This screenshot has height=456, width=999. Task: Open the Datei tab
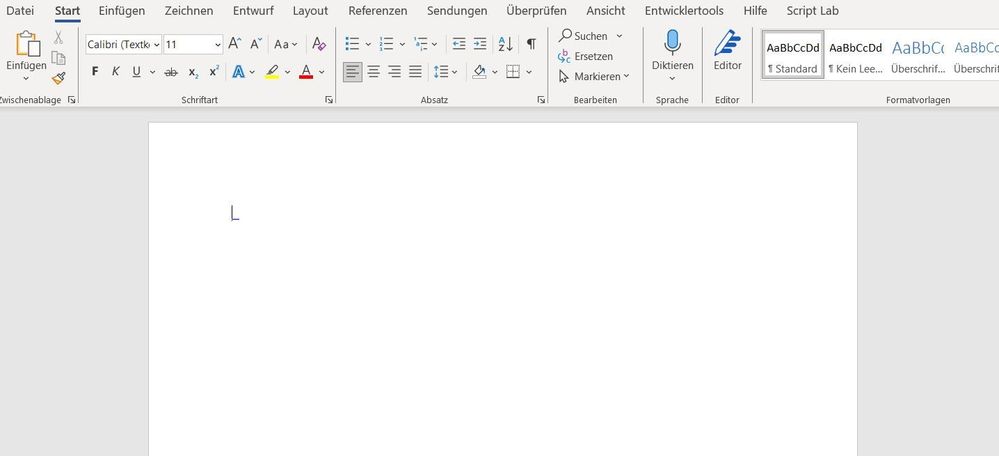[x=20, y=11]
